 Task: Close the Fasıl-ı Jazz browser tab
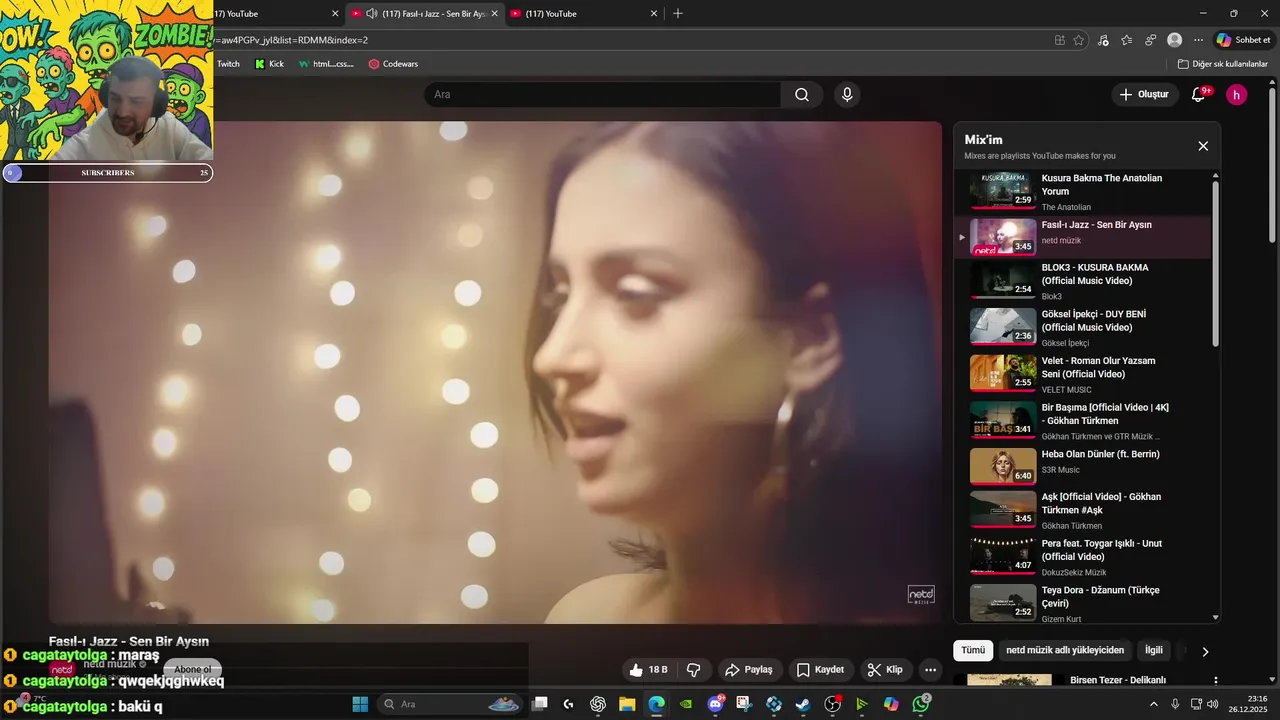point(494,14)
